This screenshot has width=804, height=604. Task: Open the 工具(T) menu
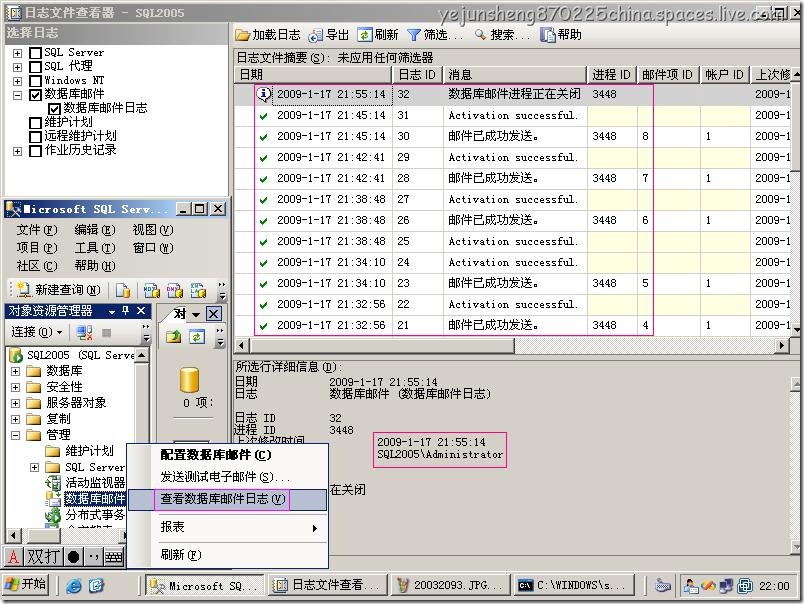point(95,248)
